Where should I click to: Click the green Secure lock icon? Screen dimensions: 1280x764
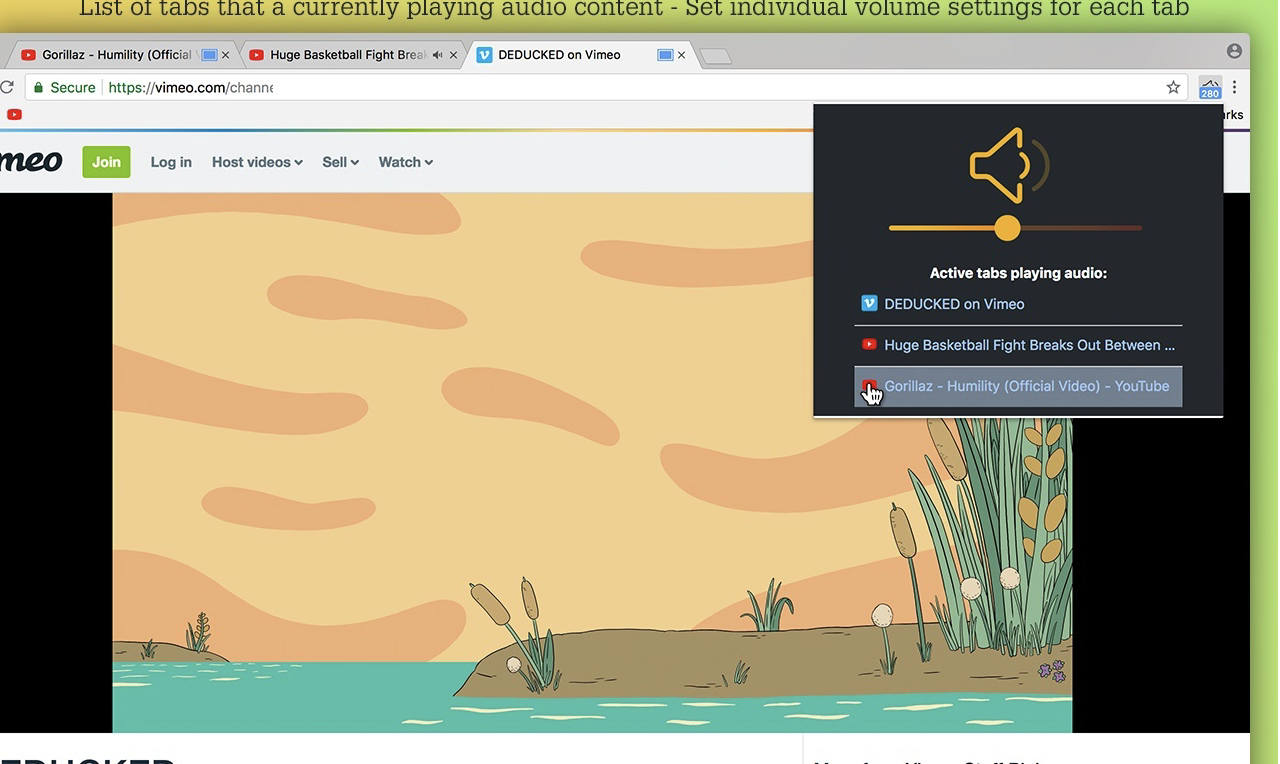click(x=38, y=88)
